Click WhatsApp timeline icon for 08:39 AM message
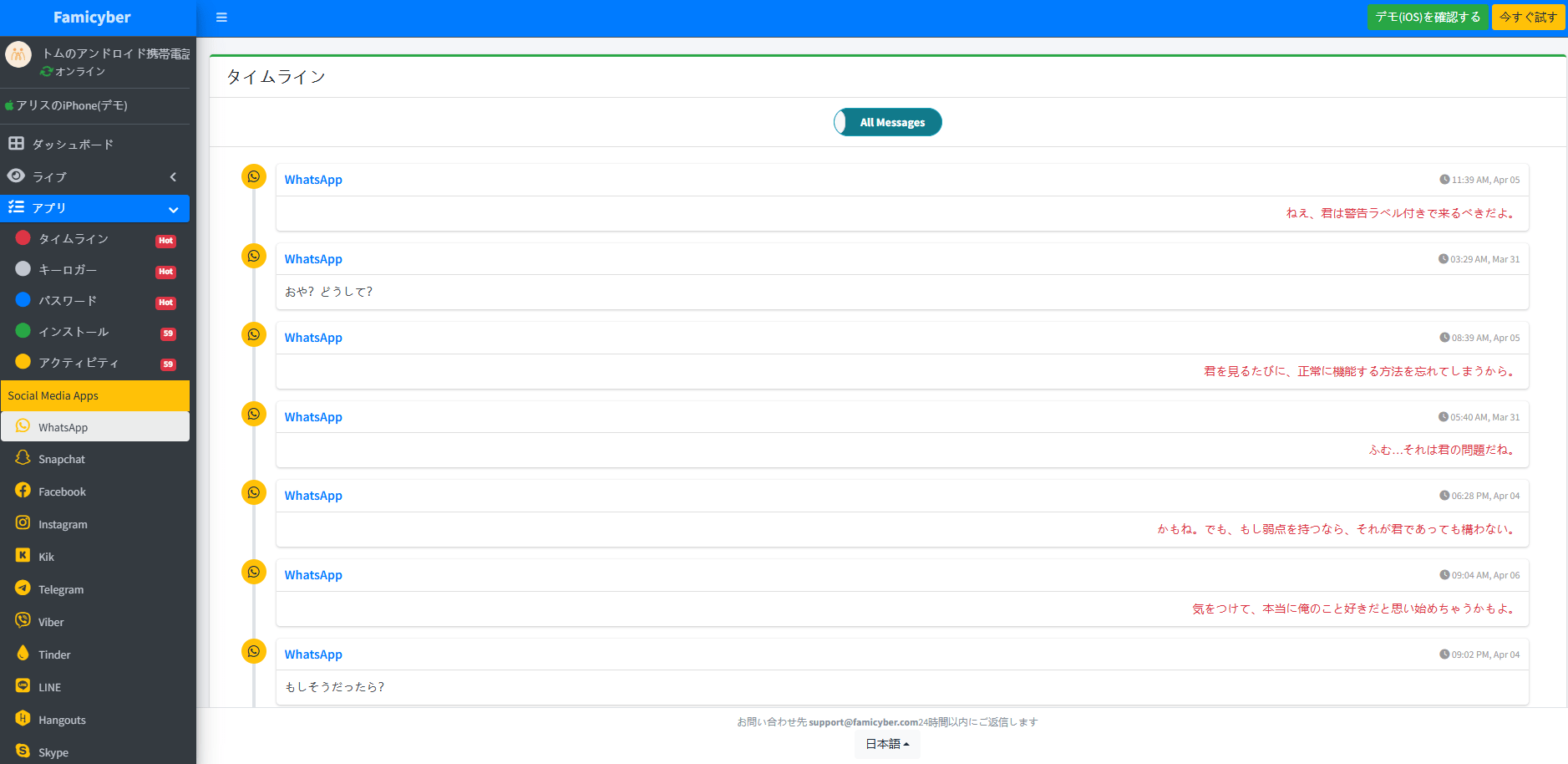Image resolution: width=1568 pixels, height=764 pixels. [254, 334]
